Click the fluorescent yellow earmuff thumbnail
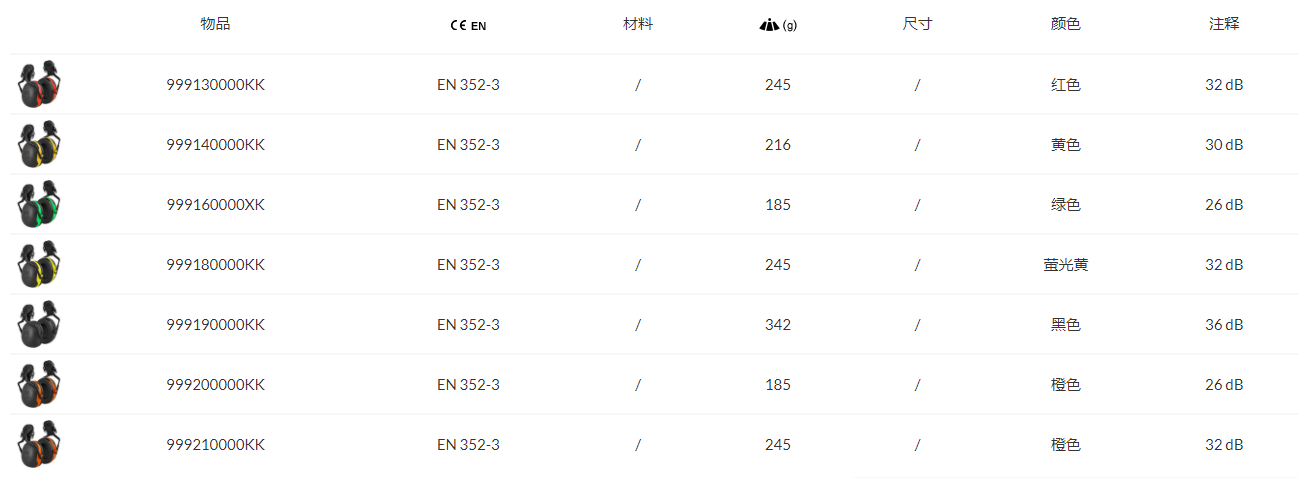 pyautogui.click(x=40, y=265)
